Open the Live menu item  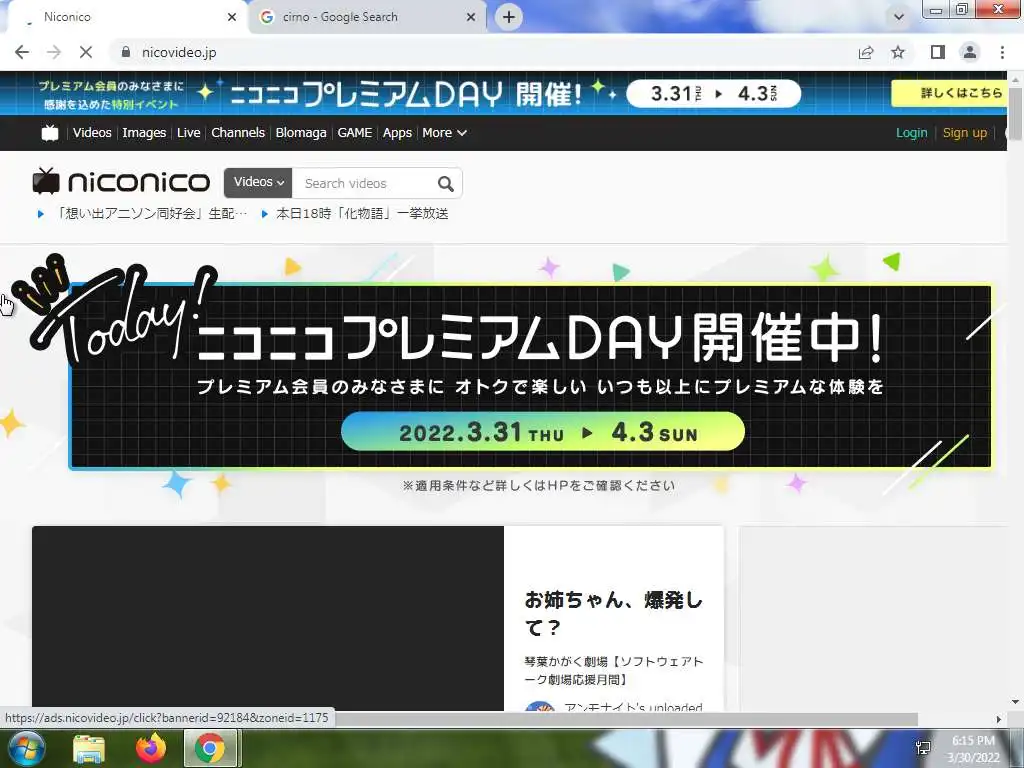point(189,133)
